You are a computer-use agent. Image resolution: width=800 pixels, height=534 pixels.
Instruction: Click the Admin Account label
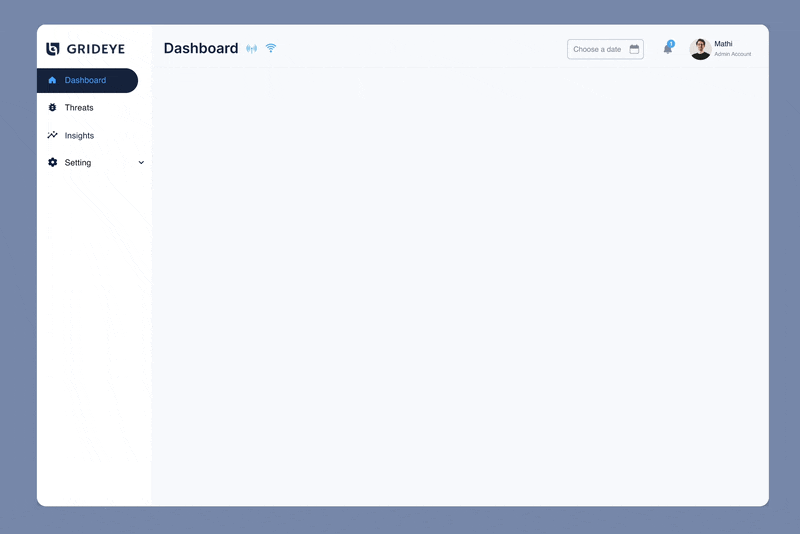pos(732,54)
